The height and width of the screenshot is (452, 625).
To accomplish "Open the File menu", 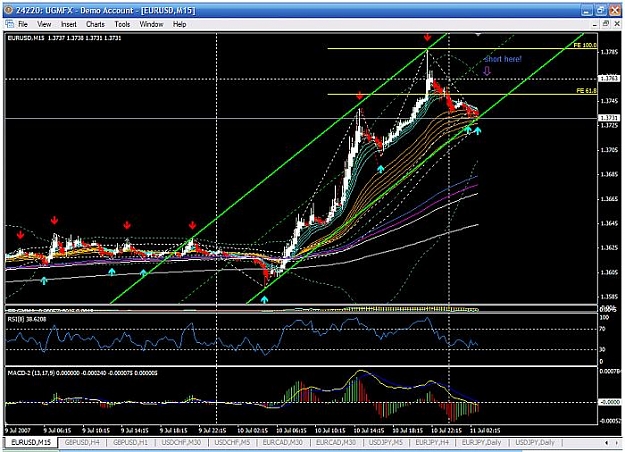I will [23, 24].
